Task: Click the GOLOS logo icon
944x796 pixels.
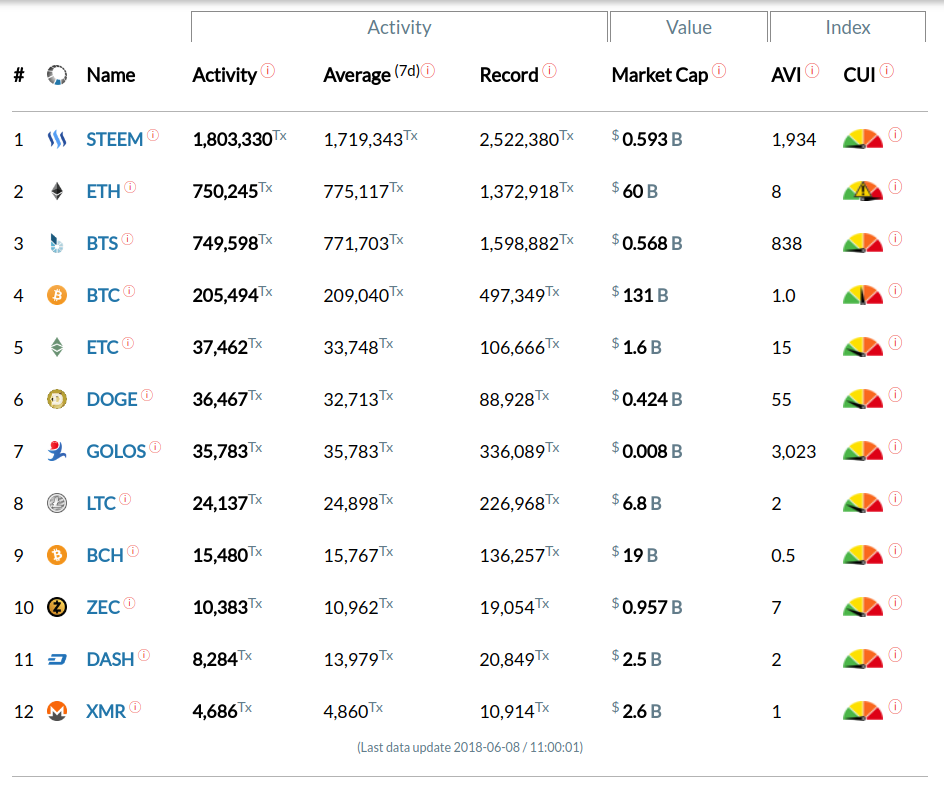Action: (x=57, y=451)
